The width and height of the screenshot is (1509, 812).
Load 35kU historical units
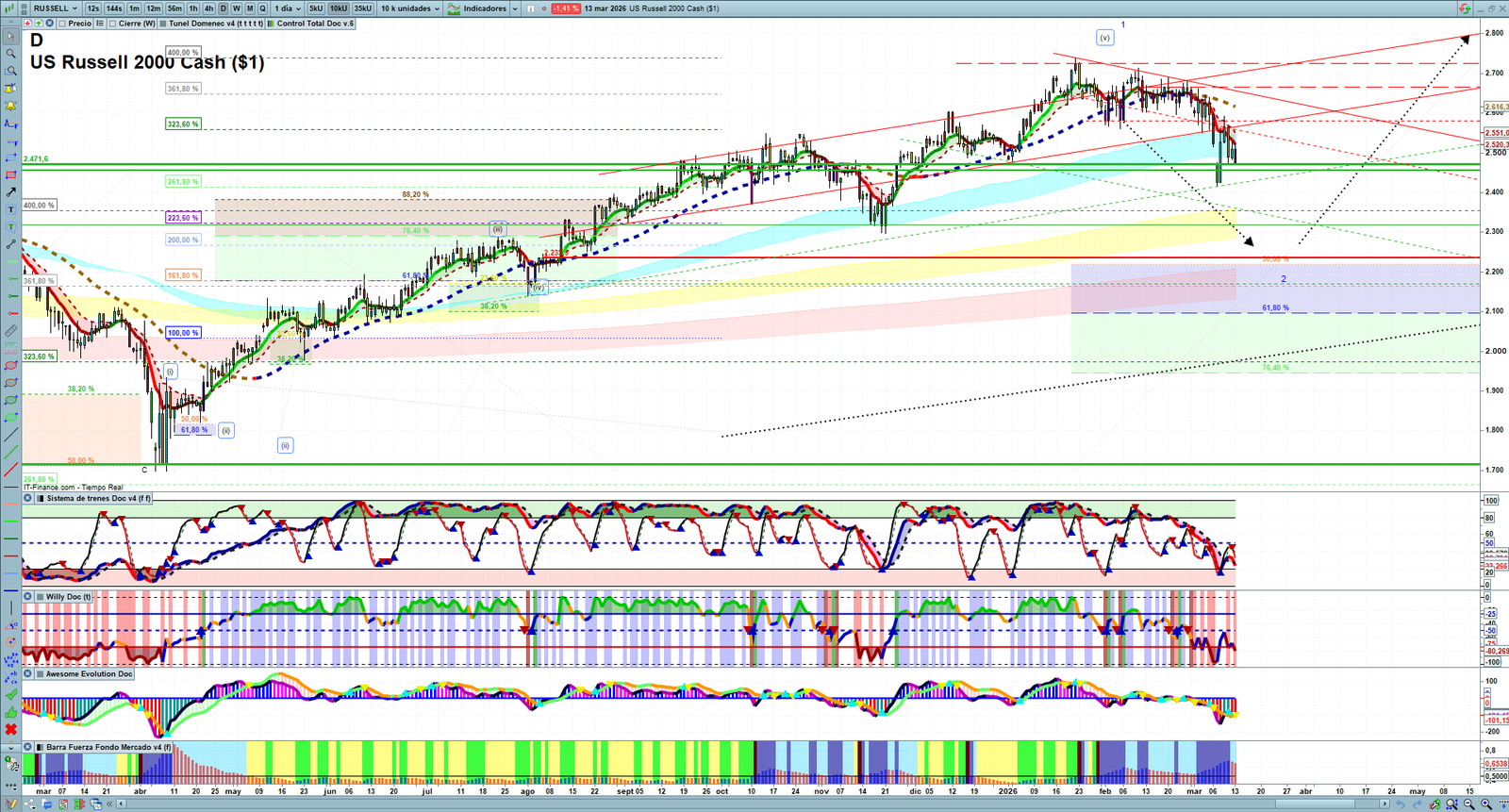tap(363, 8)
